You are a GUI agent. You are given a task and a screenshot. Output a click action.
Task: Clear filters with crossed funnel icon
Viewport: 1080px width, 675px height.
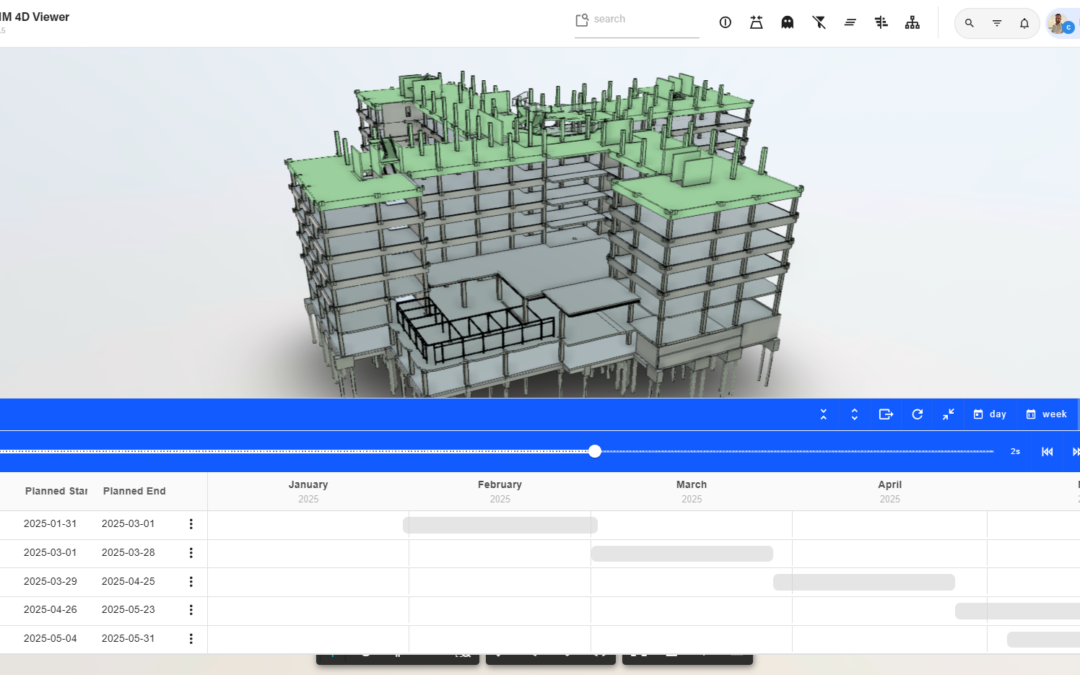coord(819,23)
